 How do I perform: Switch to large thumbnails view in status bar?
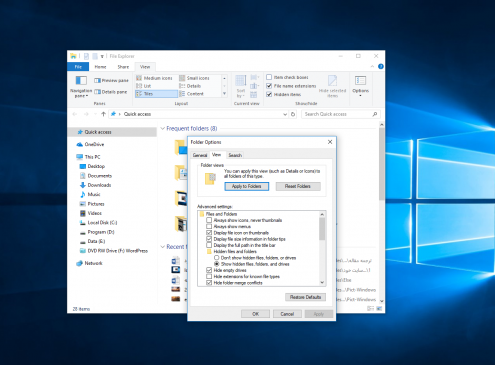click(379, 309)
